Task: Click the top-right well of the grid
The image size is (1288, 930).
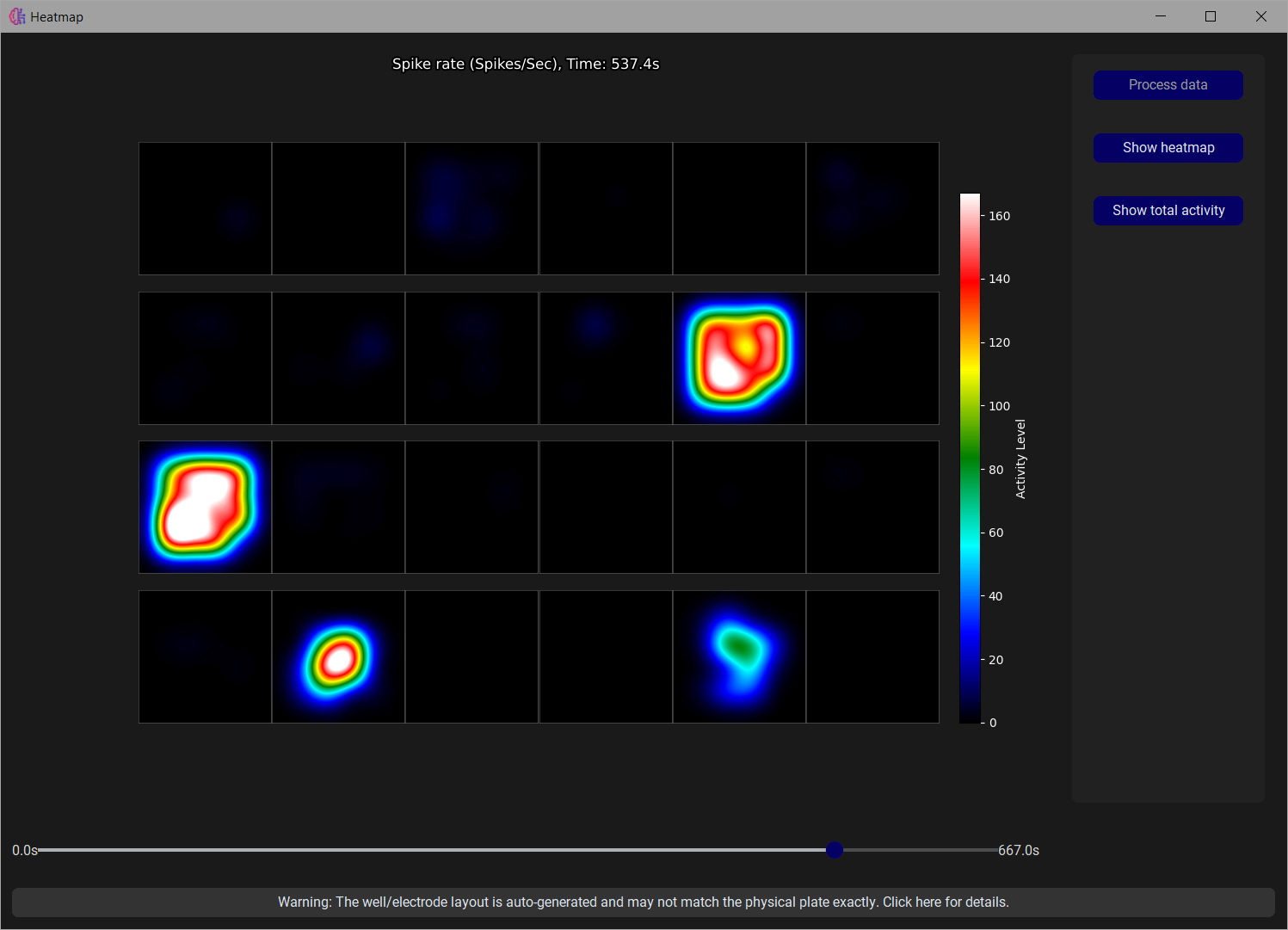Action: tap(872, 209)
